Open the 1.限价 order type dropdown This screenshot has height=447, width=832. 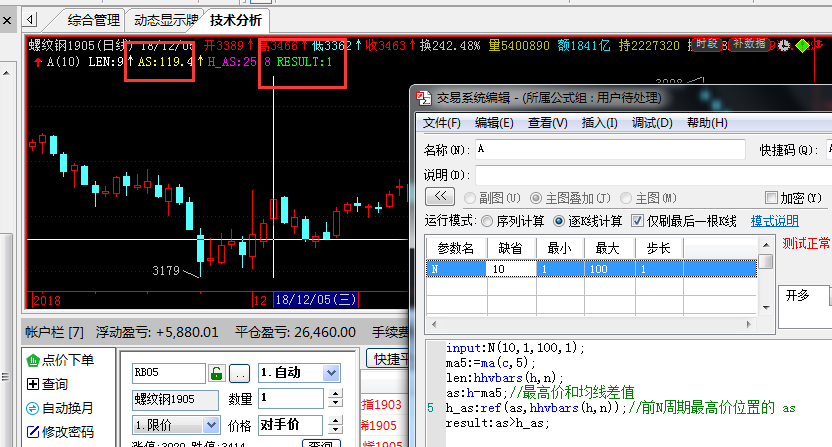click(176, 425)
